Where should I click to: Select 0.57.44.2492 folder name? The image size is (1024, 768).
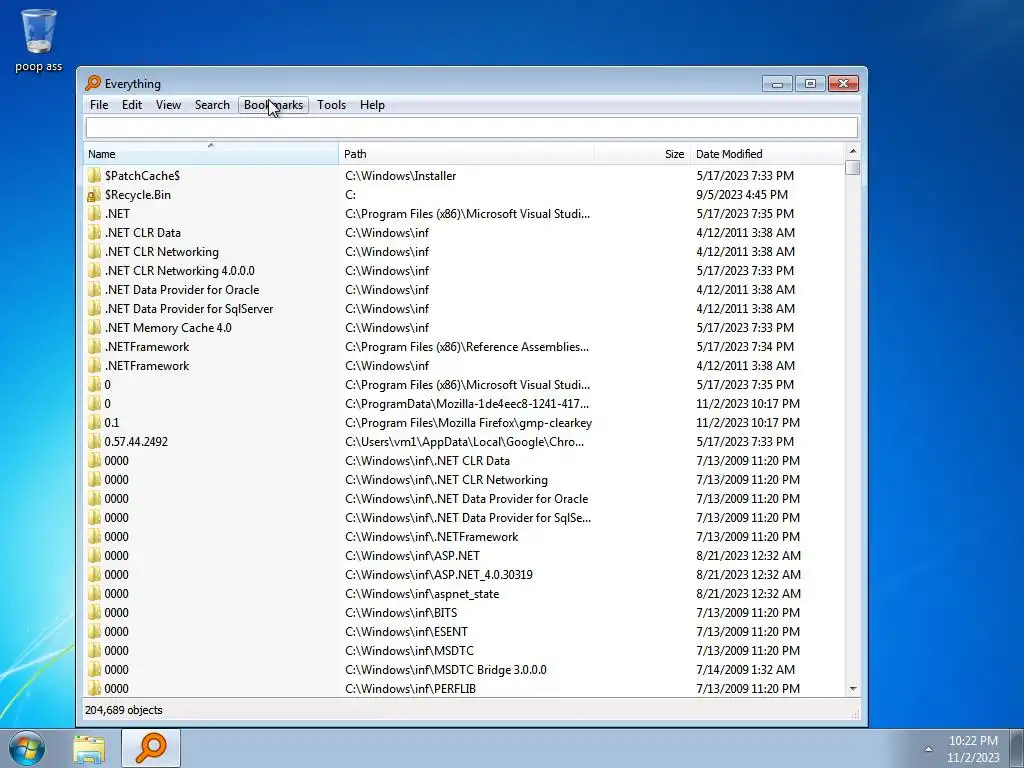pos(136,441)
